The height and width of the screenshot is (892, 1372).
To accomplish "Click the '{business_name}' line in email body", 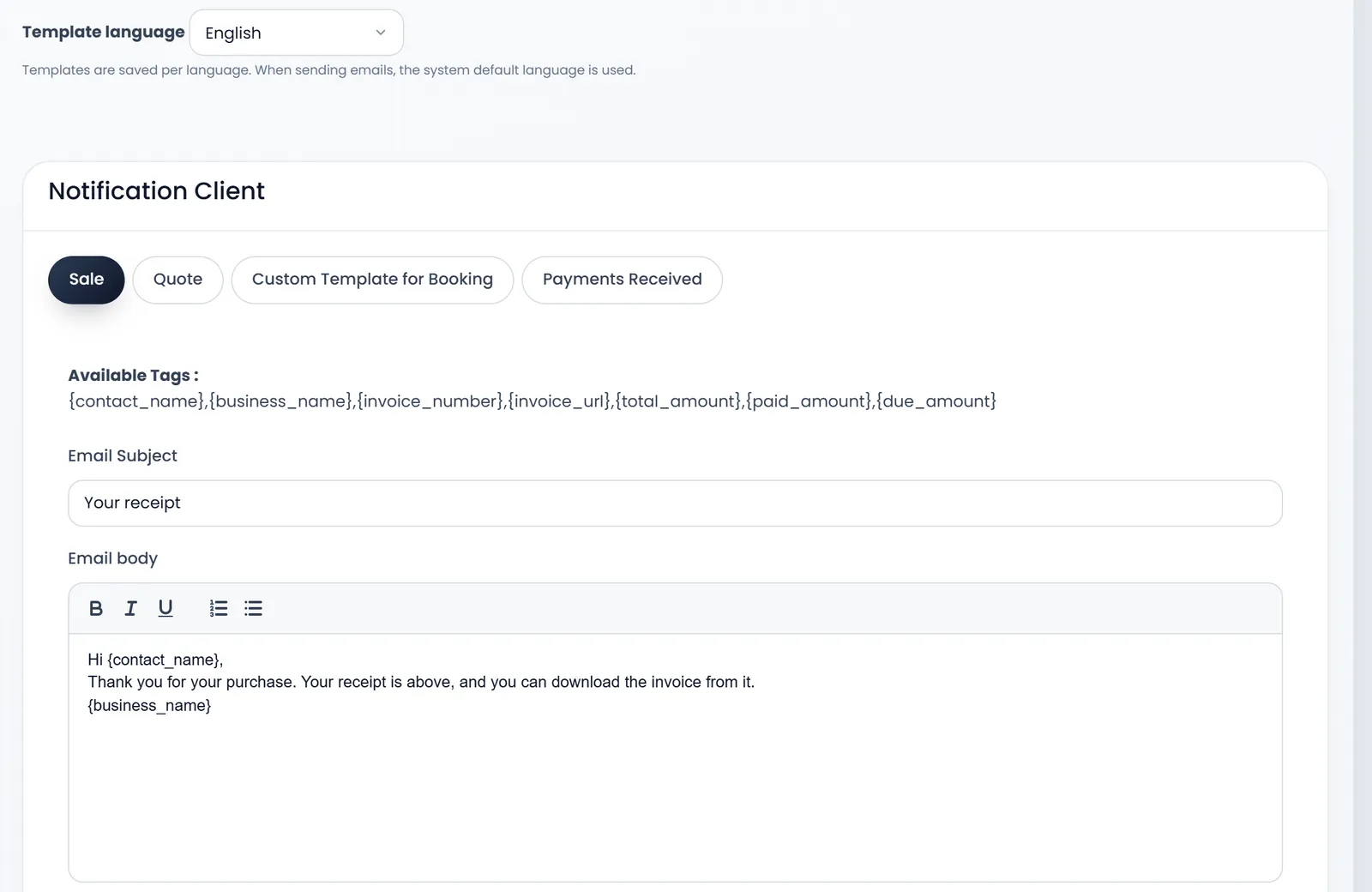I will pyautogui.click(x=149, y=706).
